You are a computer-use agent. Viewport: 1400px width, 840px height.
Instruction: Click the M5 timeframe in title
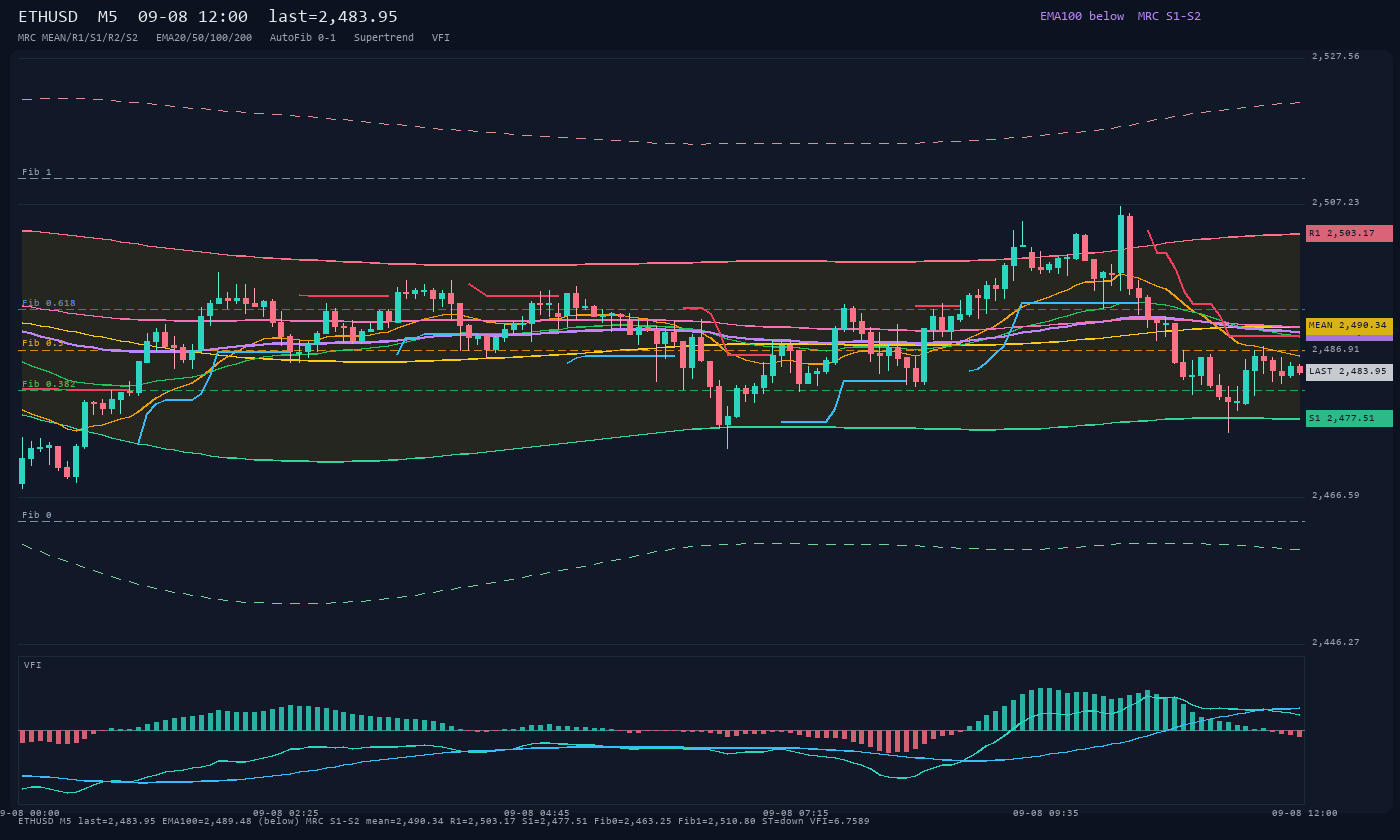pyautogui.click(x=108, y=17)
